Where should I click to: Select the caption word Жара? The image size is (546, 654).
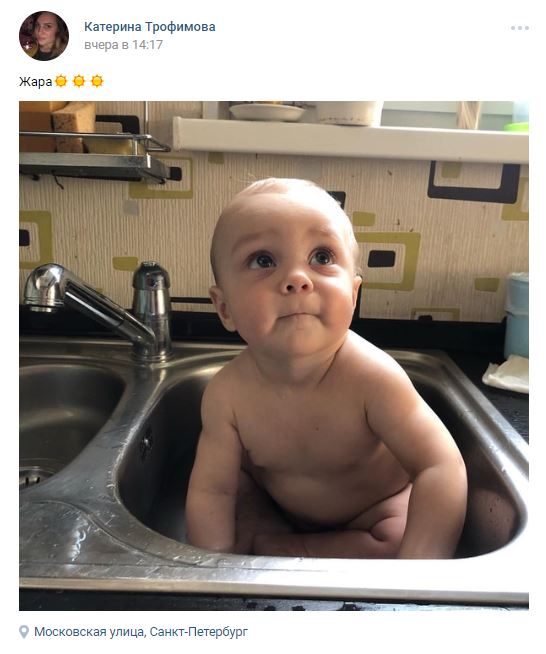(35, 81)
